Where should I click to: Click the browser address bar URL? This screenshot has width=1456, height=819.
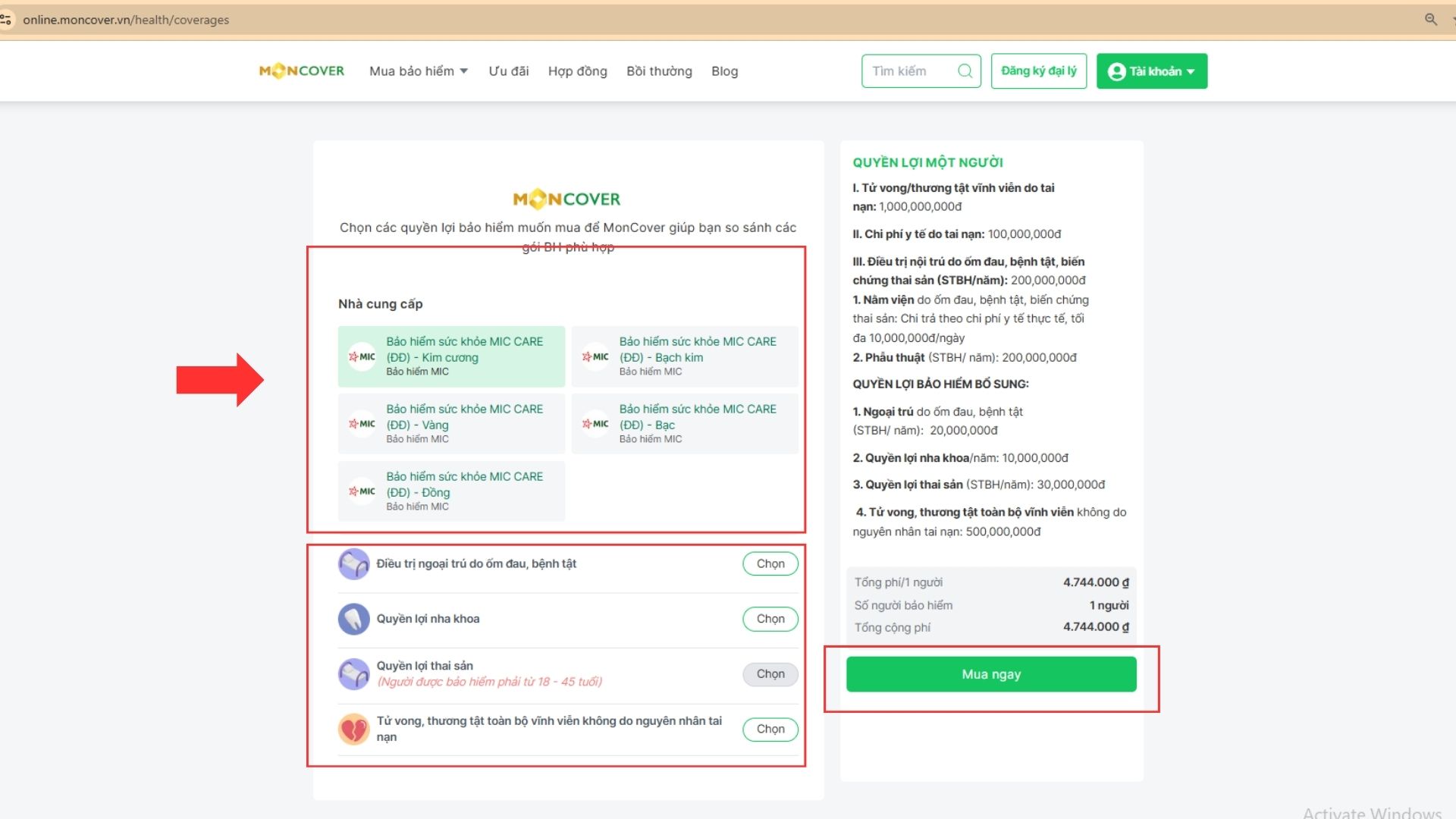tap(126, 20)
